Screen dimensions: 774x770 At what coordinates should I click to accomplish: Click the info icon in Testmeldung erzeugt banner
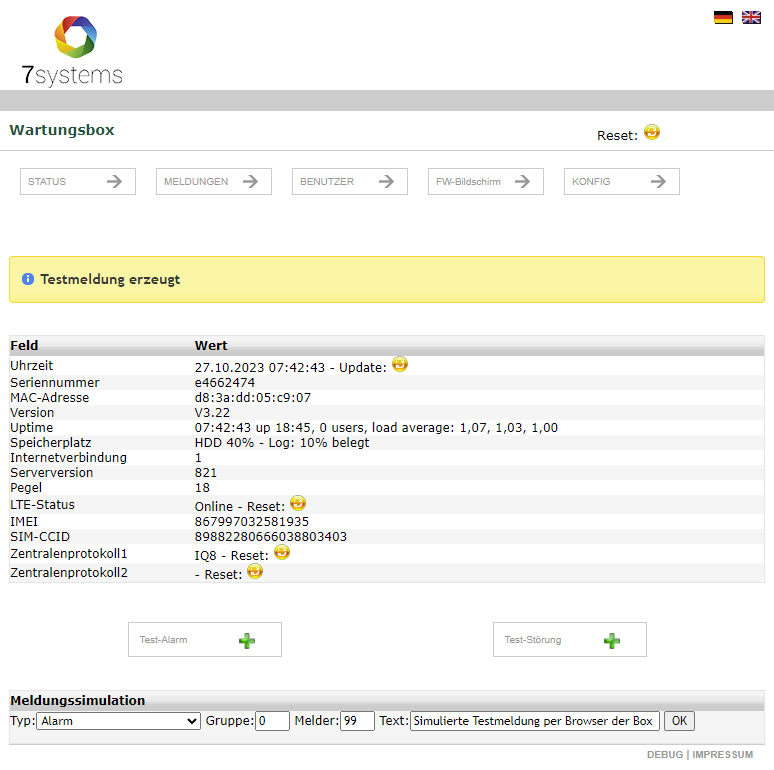click(28, 279)
